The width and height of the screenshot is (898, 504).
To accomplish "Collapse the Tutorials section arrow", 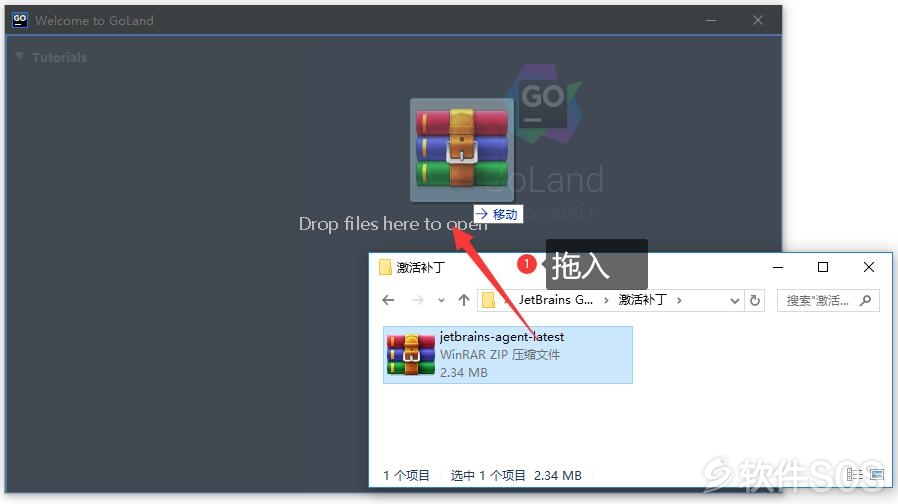I will click(19, 56).
